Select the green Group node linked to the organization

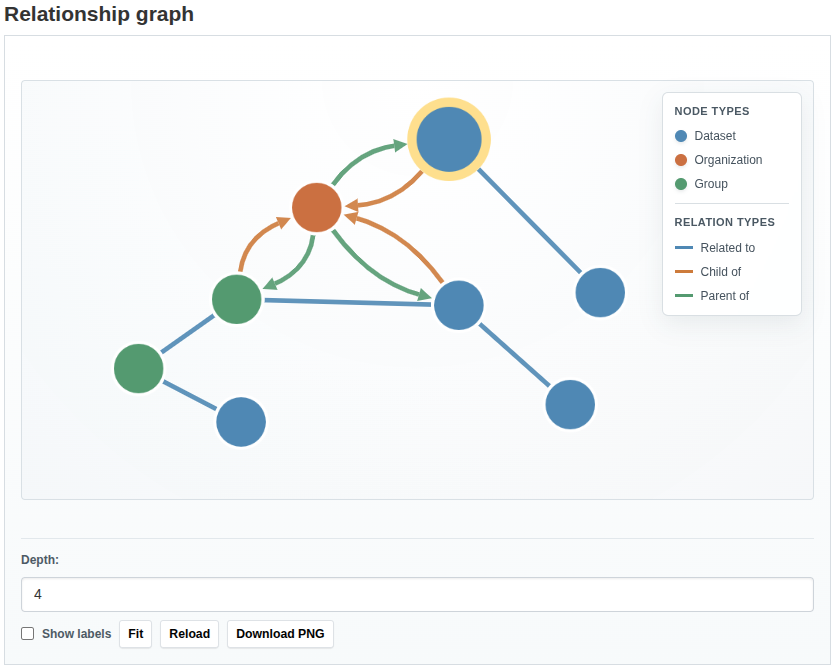[236, 299]
